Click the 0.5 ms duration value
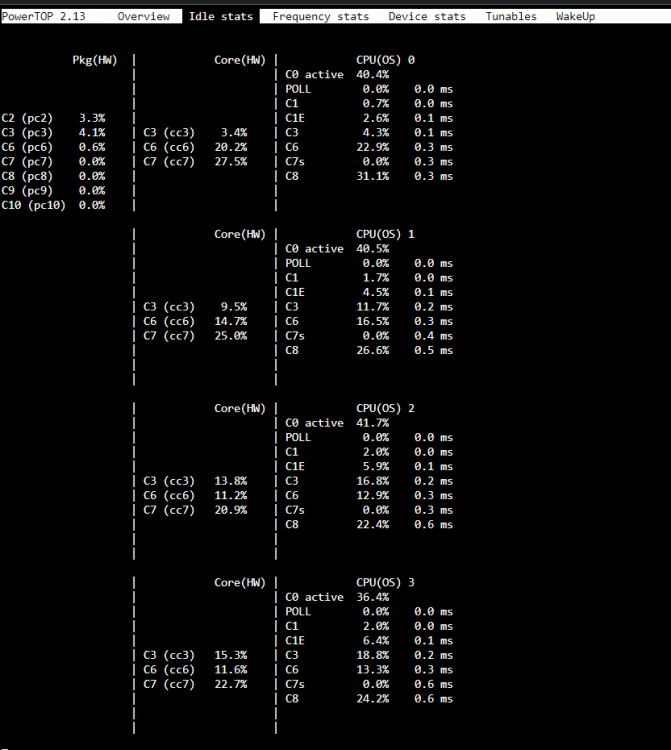This screenshot has width=671, height=750. pos(433,350)
